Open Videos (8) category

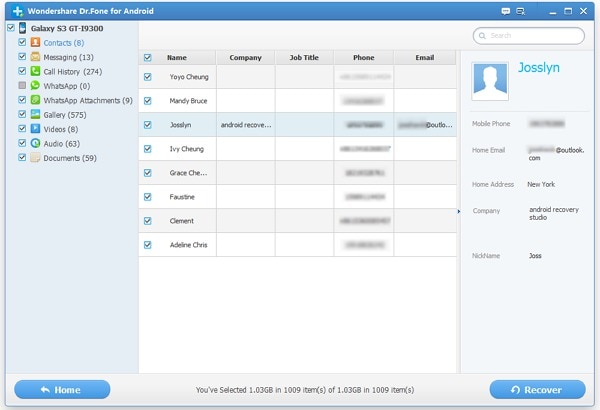point(60,129)
